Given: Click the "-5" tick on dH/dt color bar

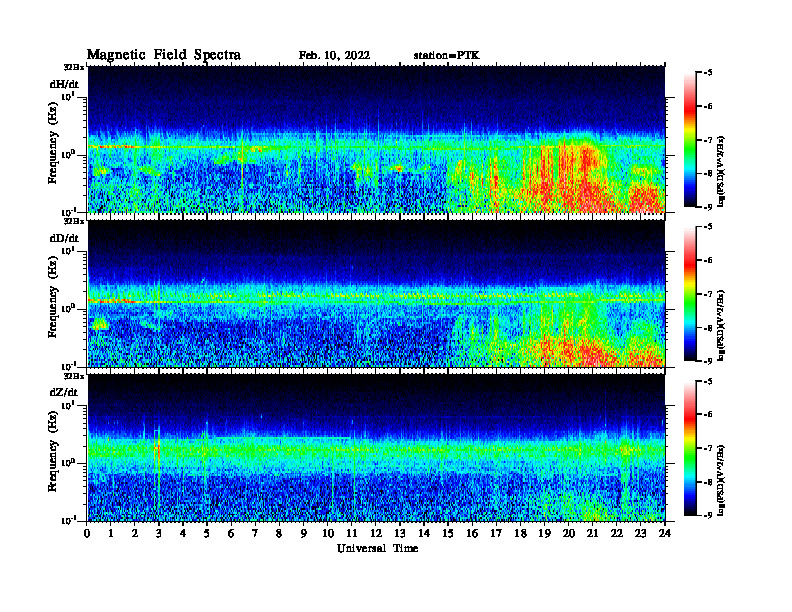Looking at the screenshot, I should (708, 73).
